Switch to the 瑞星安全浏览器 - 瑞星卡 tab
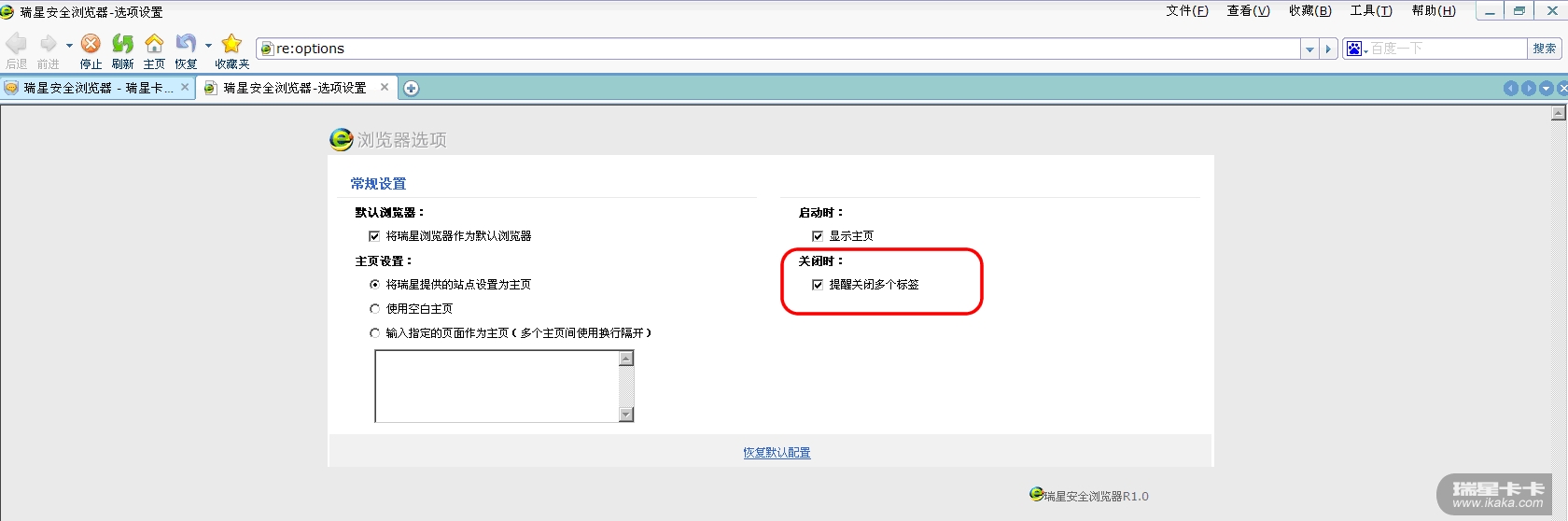 (x=98, y=88)
